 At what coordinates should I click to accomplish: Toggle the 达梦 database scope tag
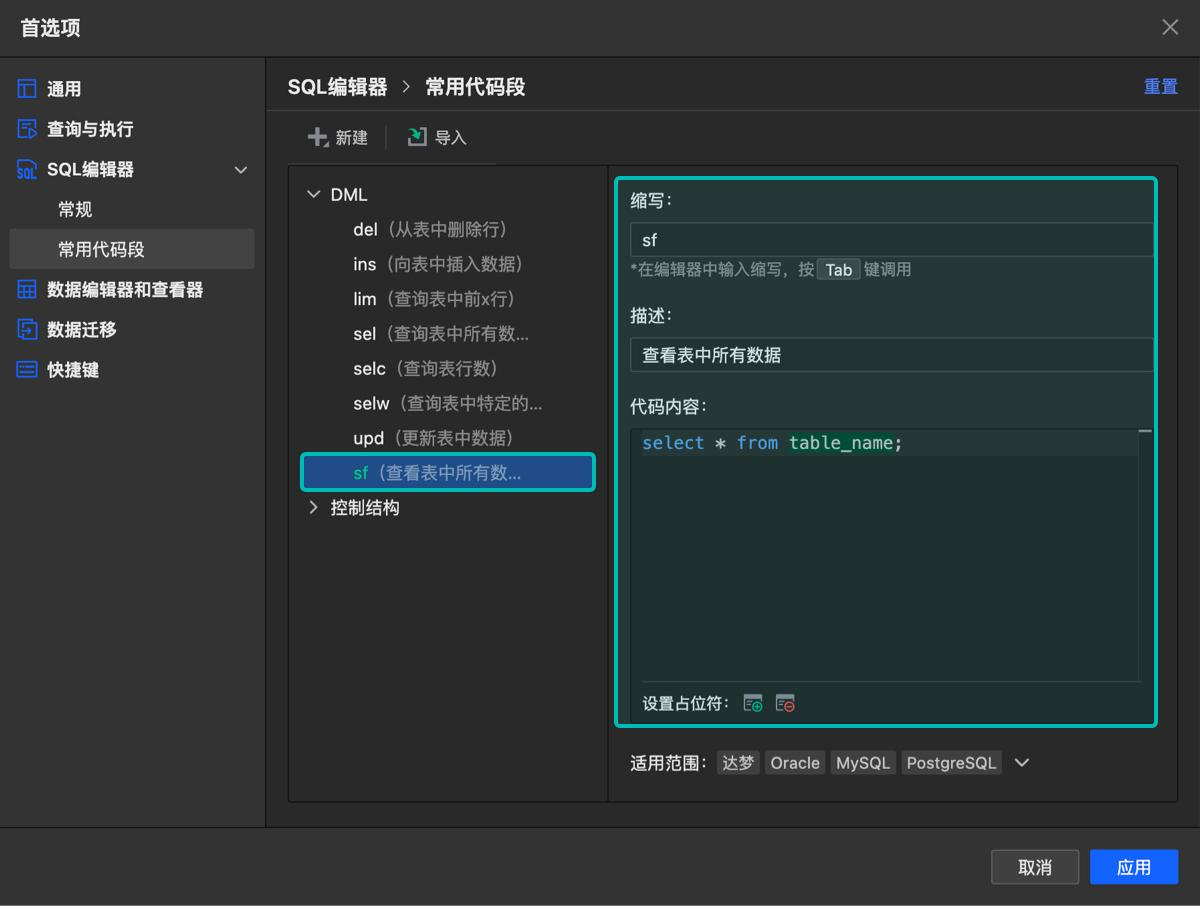coord(738,762)
